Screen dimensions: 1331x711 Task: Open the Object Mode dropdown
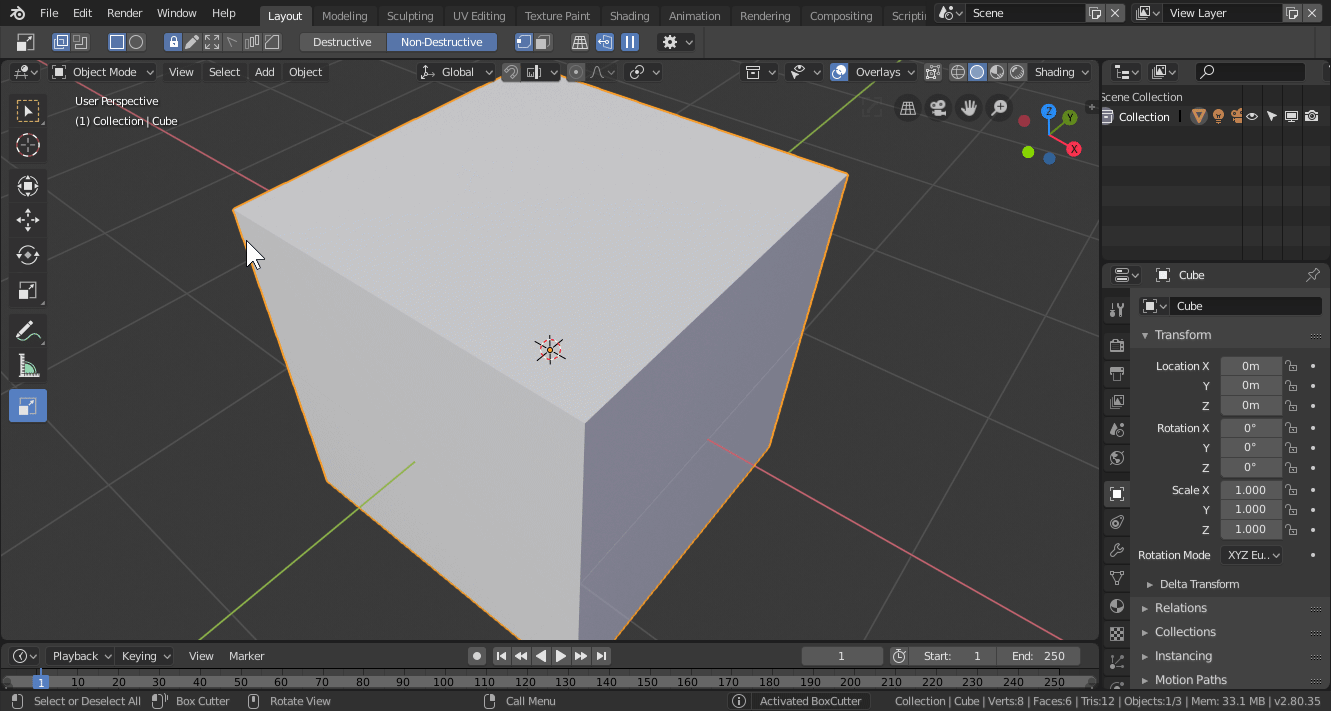click(104, 72)
